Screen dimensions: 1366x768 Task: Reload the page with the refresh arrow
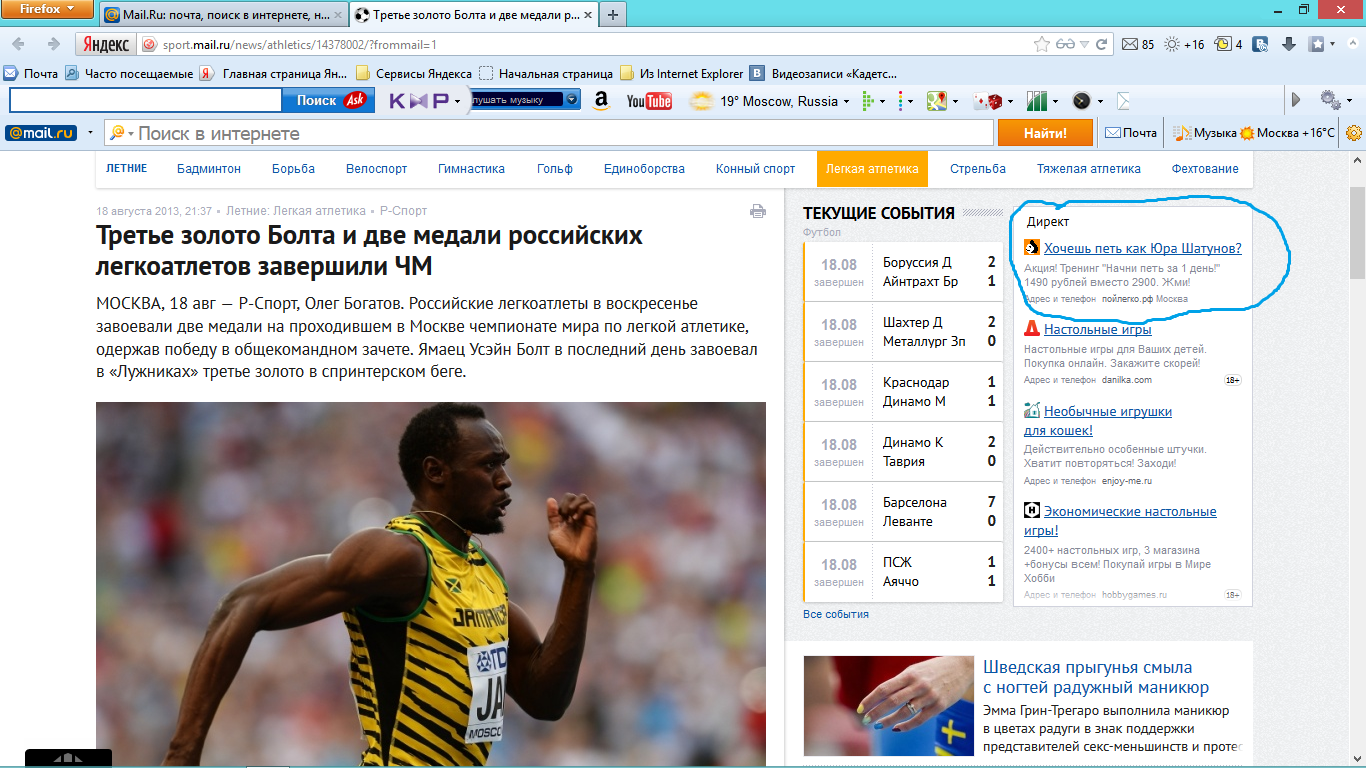(x=1102, y=44)
